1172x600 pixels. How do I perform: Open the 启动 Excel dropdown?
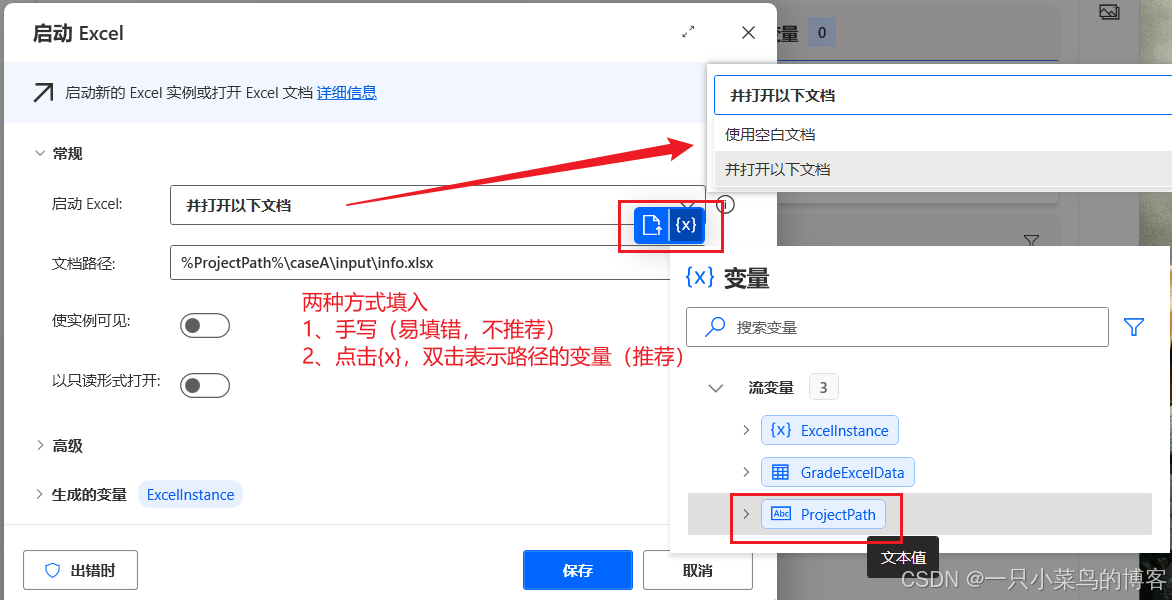click(x=437, y=205)
